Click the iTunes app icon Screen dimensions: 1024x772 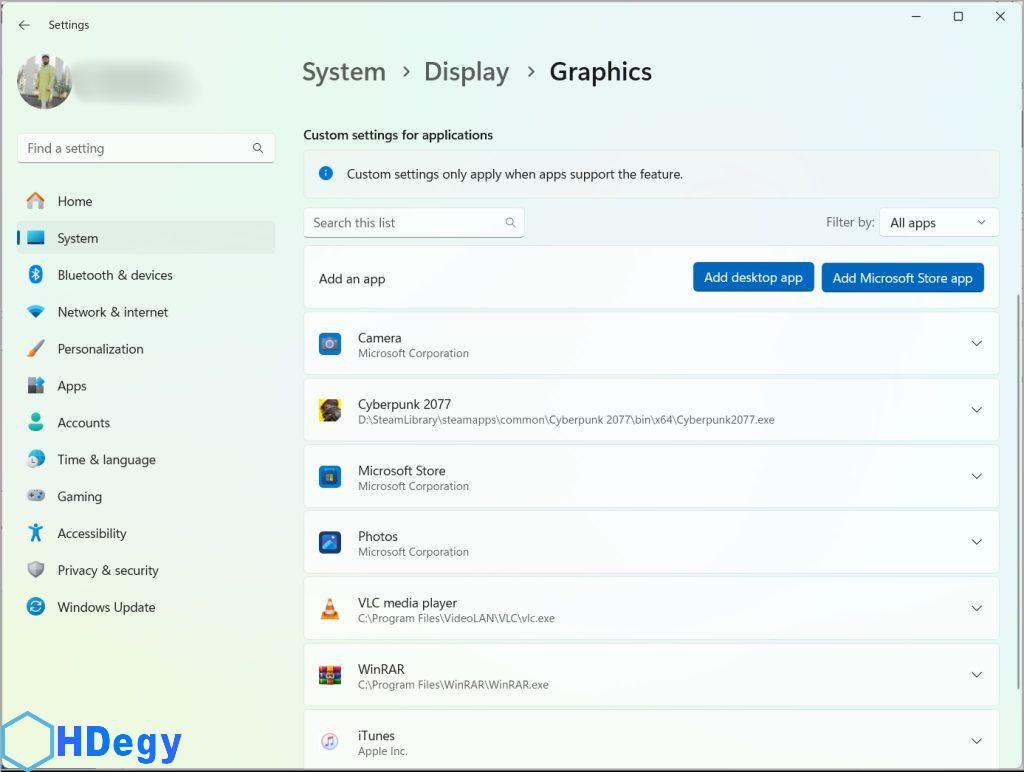point(330,741)
